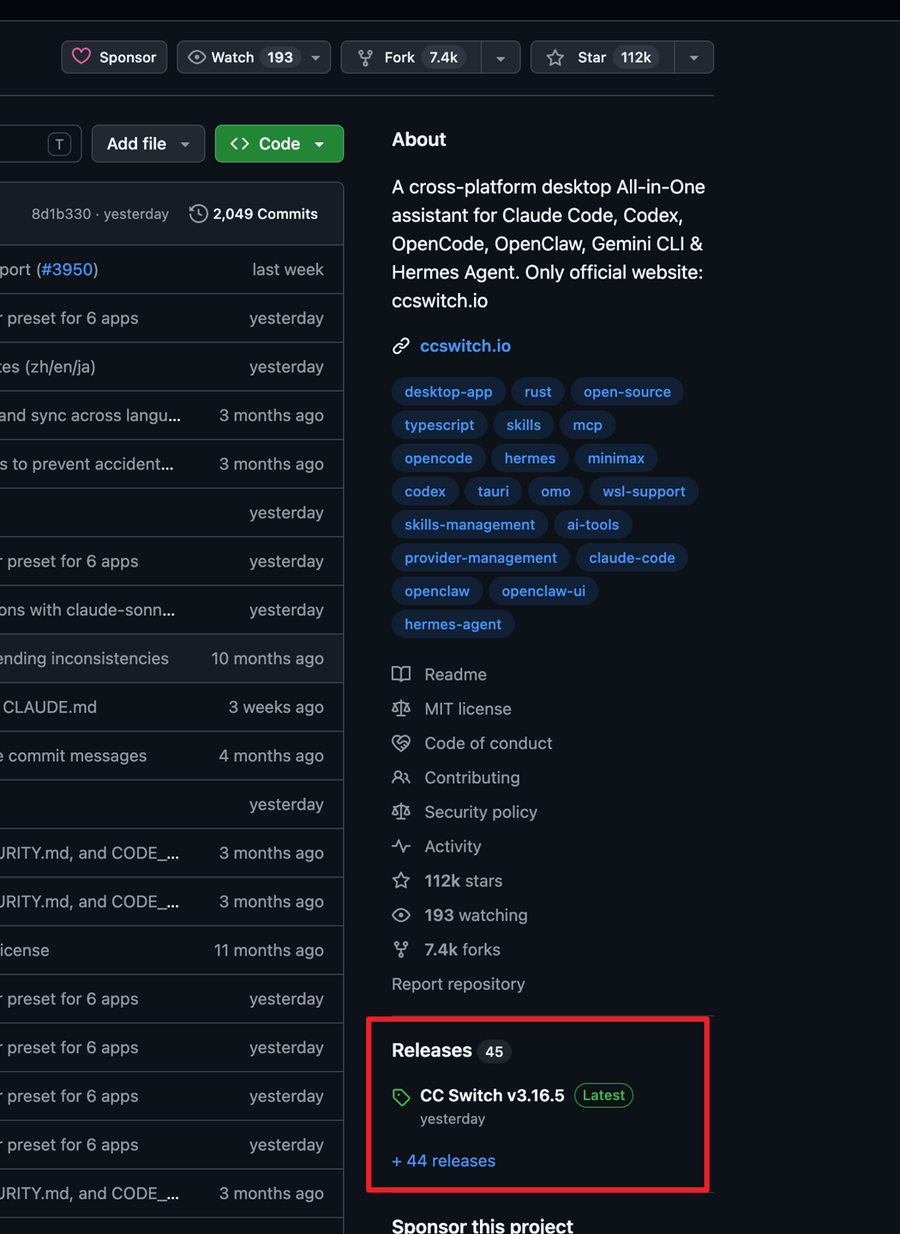Click the '11 months ago' timestamp
Screen dimensions: 900x1234
[269, 951]
